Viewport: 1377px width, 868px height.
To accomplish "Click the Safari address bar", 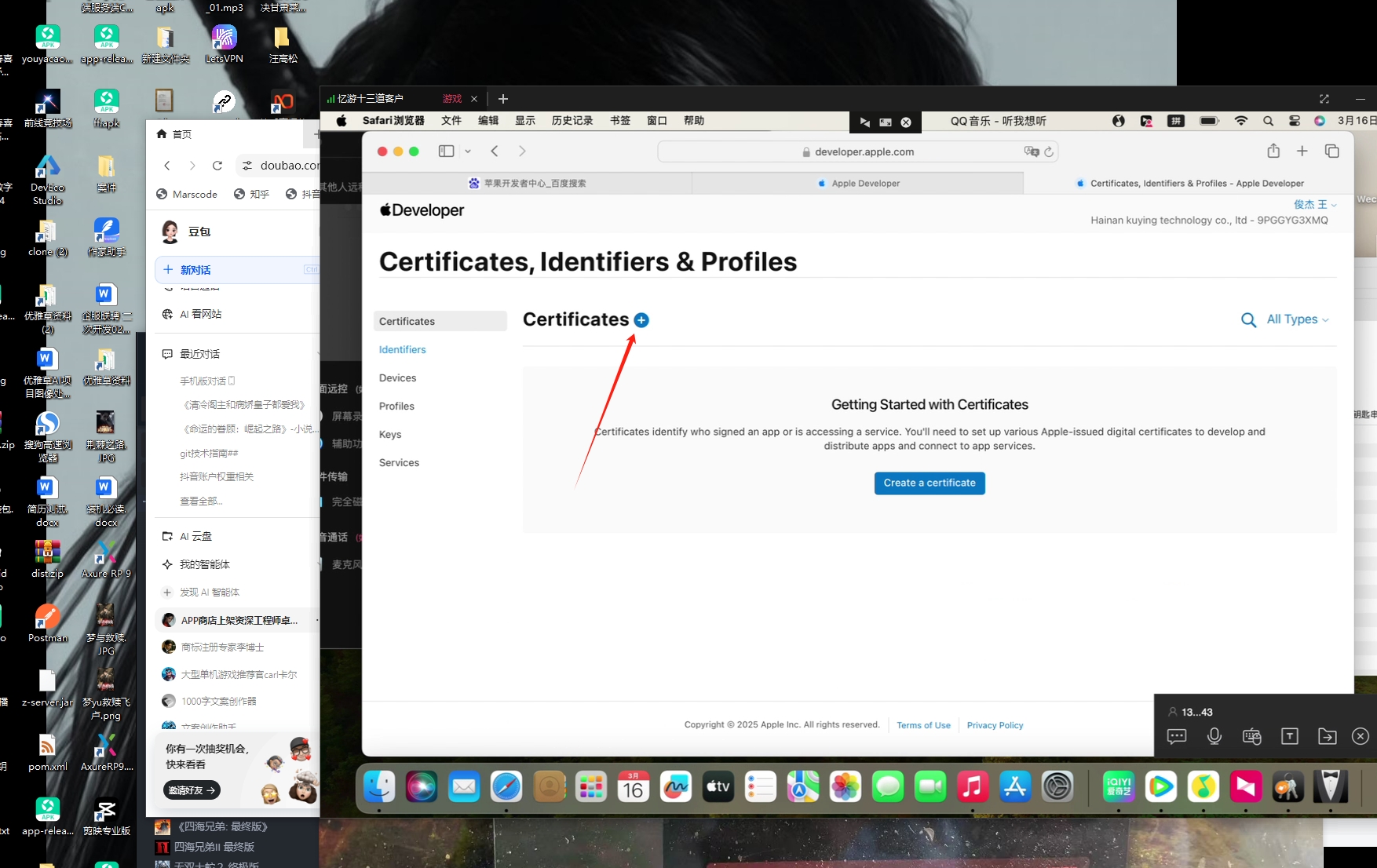I will pos(858,151).
